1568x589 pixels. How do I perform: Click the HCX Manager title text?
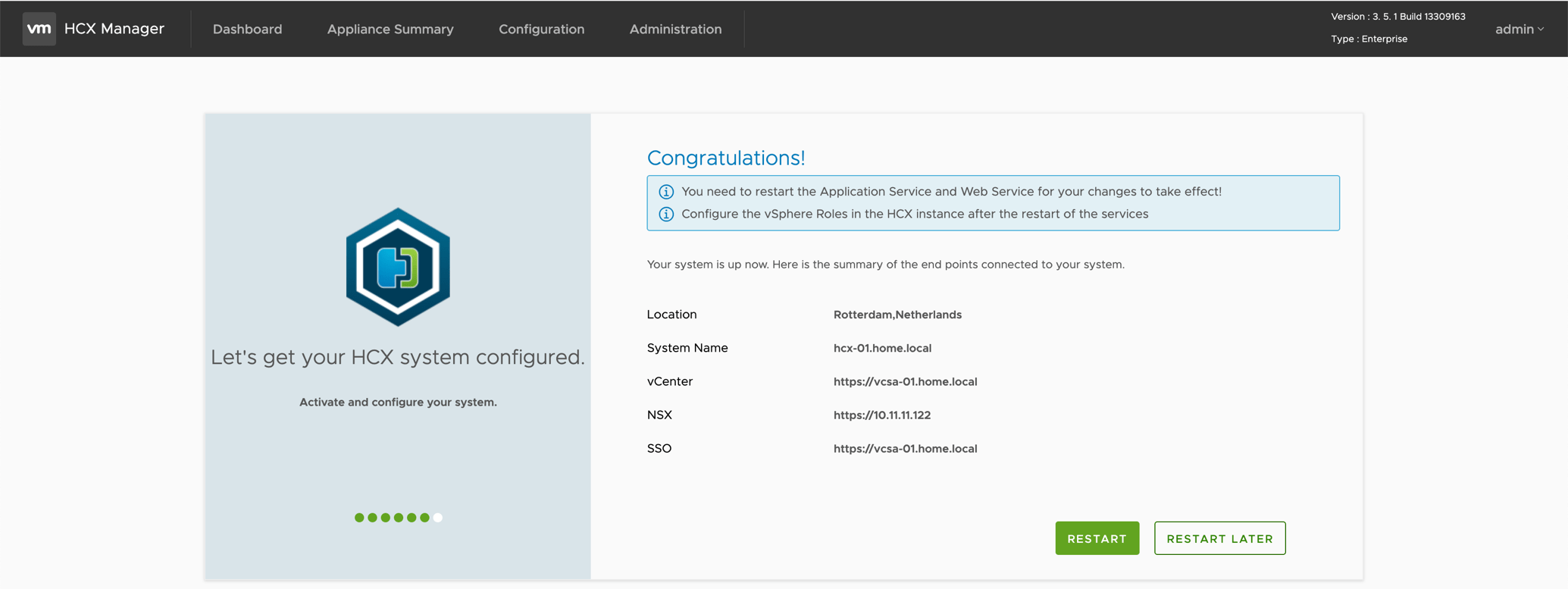[114, 29]
